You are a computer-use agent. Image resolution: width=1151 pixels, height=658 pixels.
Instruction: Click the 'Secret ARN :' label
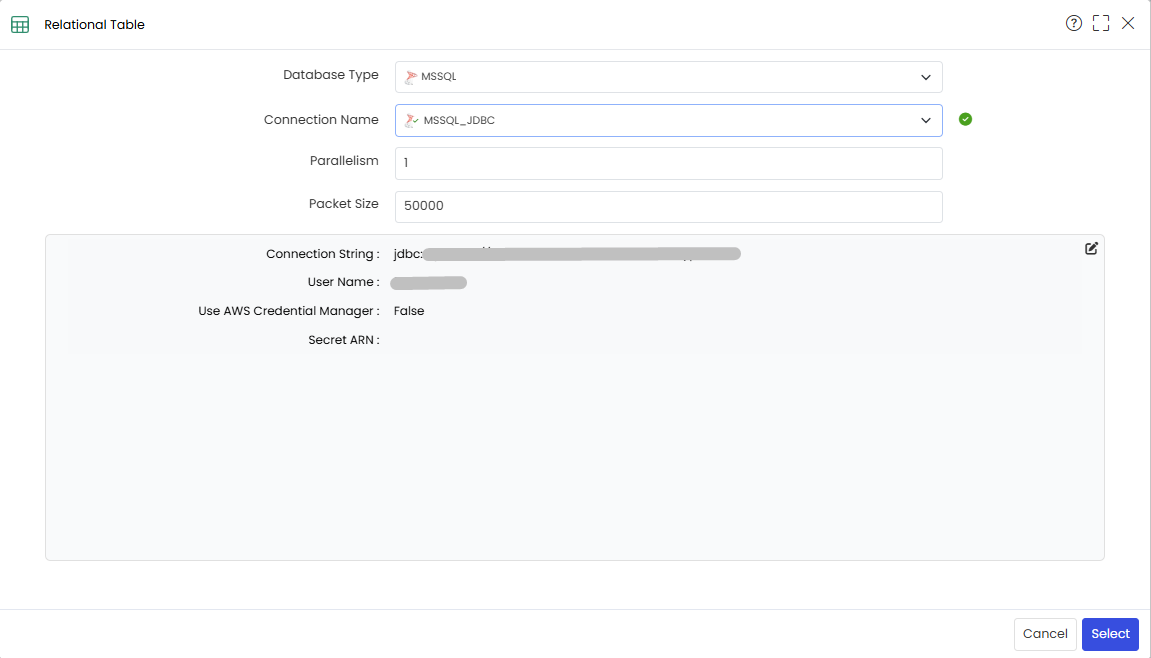coord(344,340)
